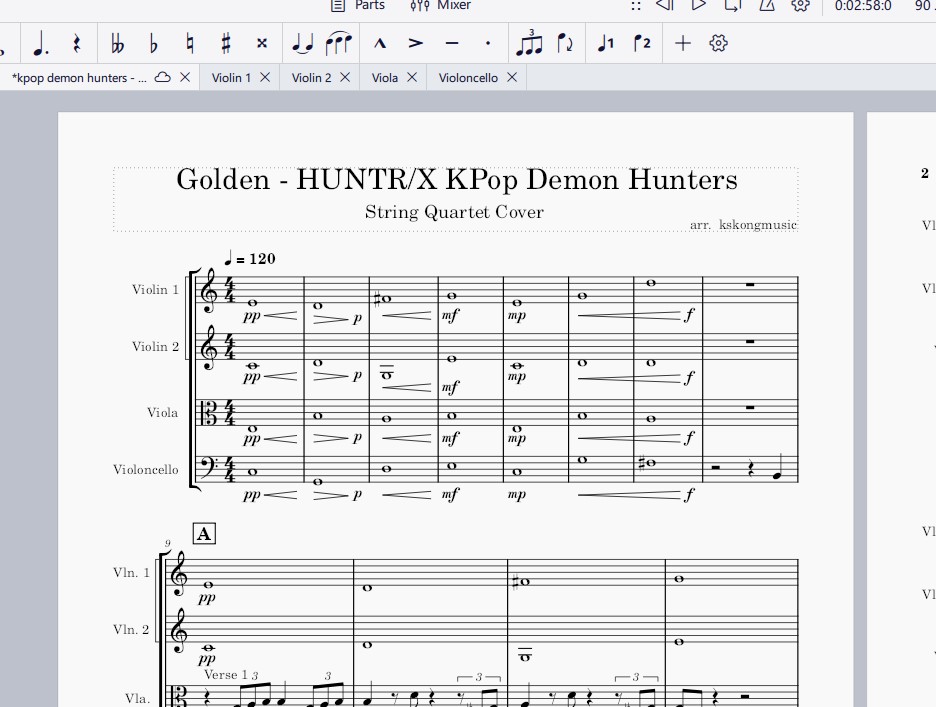Viewport: 936px width, 707px height.
Task: Flip note stem direction
Action: tap(565, 43)
